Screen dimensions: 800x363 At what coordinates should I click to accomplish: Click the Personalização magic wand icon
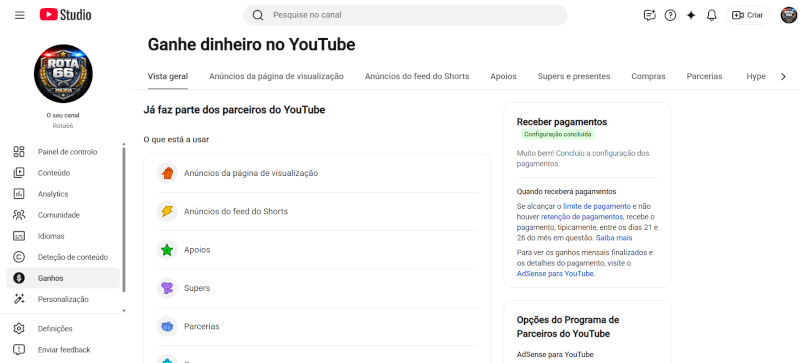19,299
